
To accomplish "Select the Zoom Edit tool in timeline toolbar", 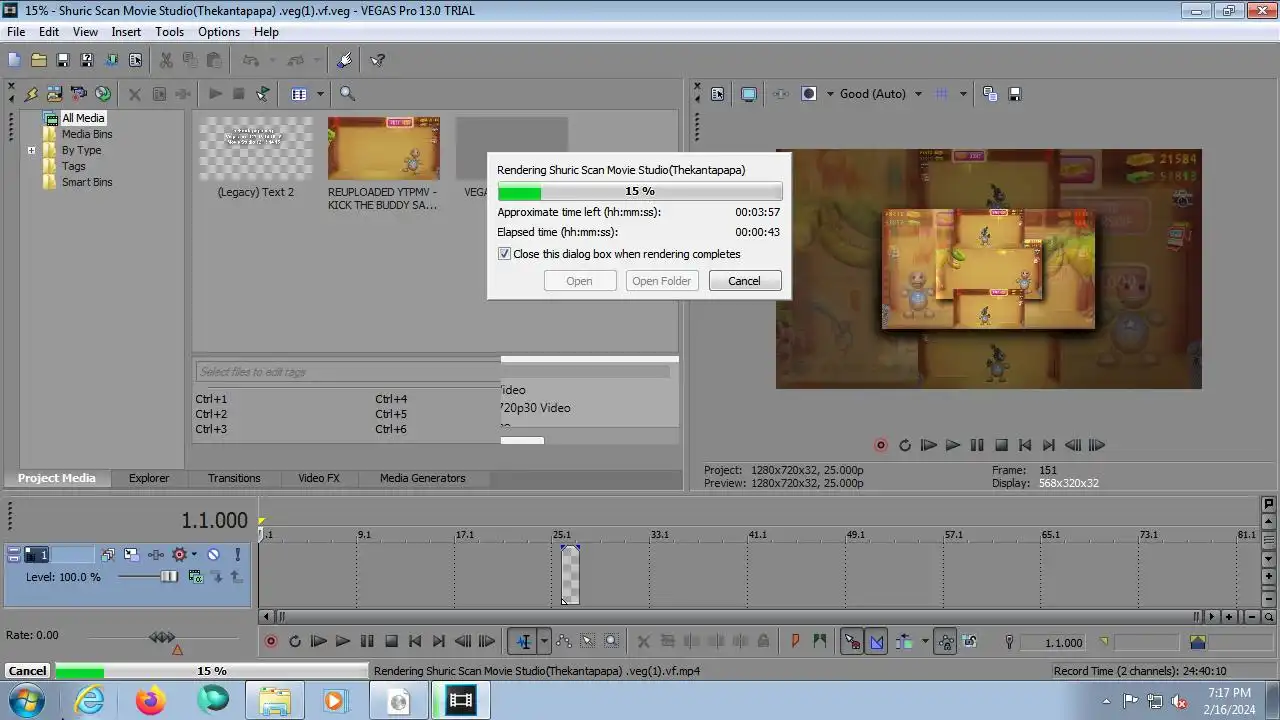I will pyautogui.click(x=612, y=642).
